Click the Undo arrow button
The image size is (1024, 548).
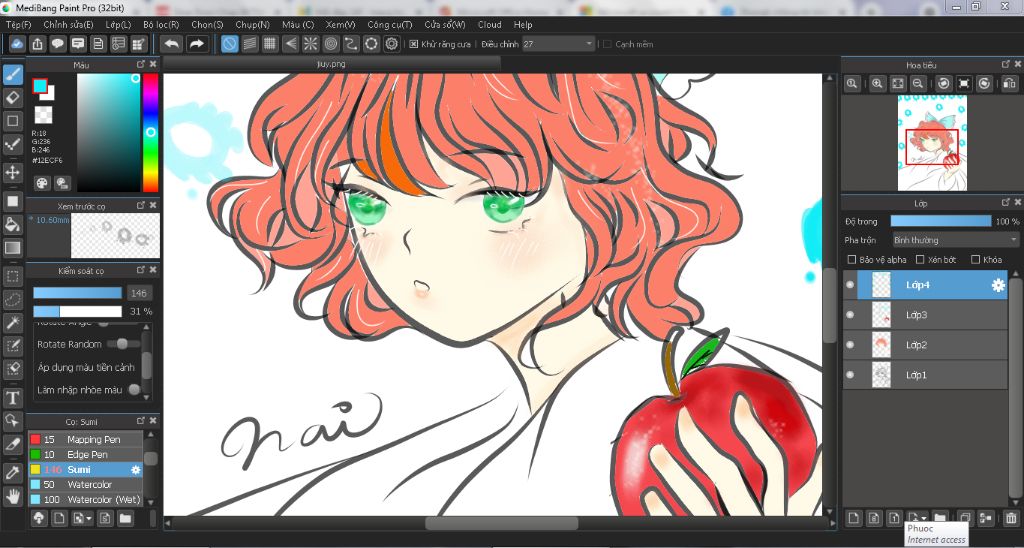click(x=172, y=44)
